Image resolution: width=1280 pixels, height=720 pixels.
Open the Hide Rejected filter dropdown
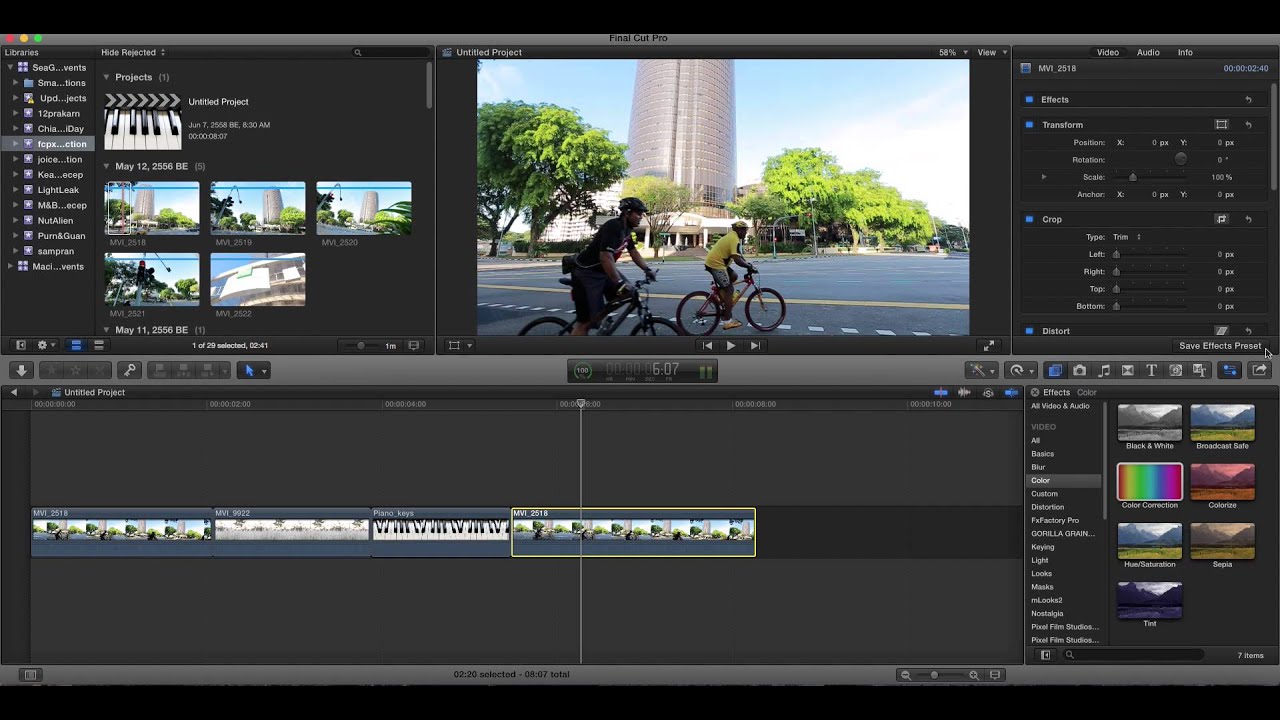133,52
